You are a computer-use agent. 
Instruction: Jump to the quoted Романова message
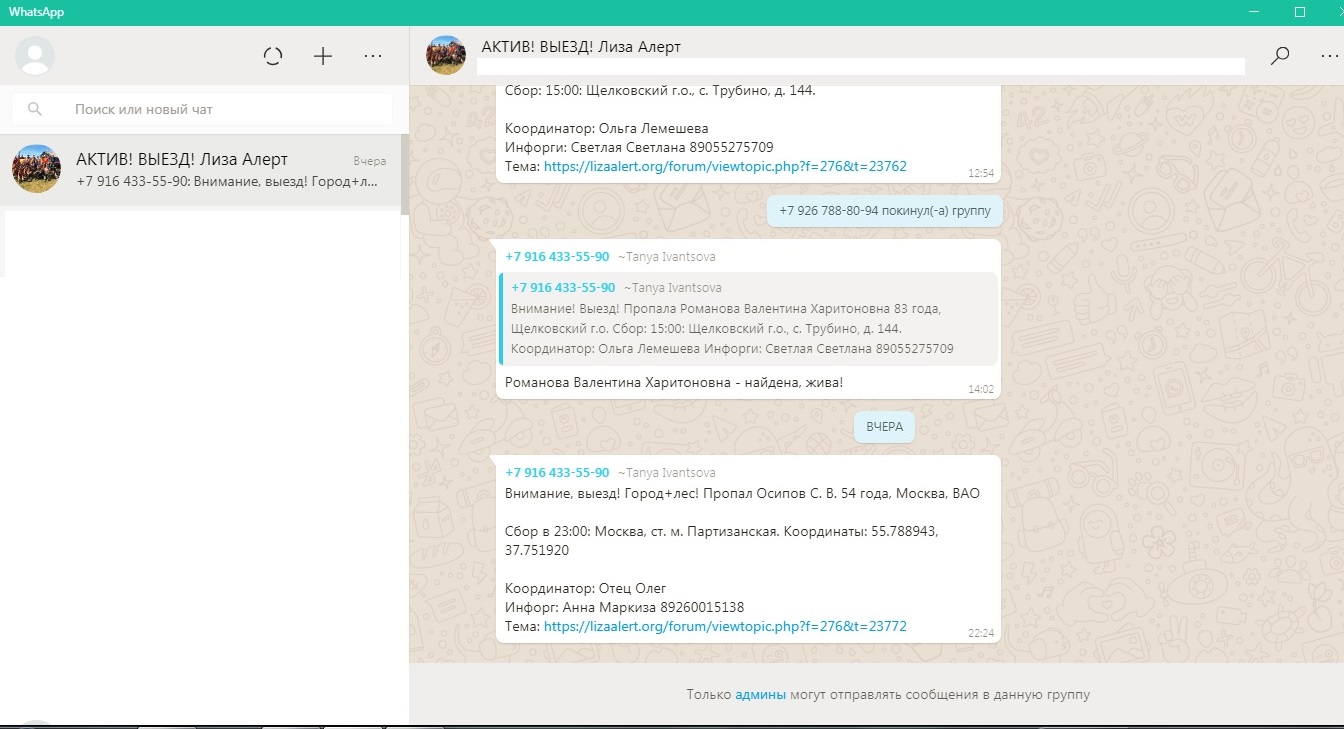[x=748, y=319]
